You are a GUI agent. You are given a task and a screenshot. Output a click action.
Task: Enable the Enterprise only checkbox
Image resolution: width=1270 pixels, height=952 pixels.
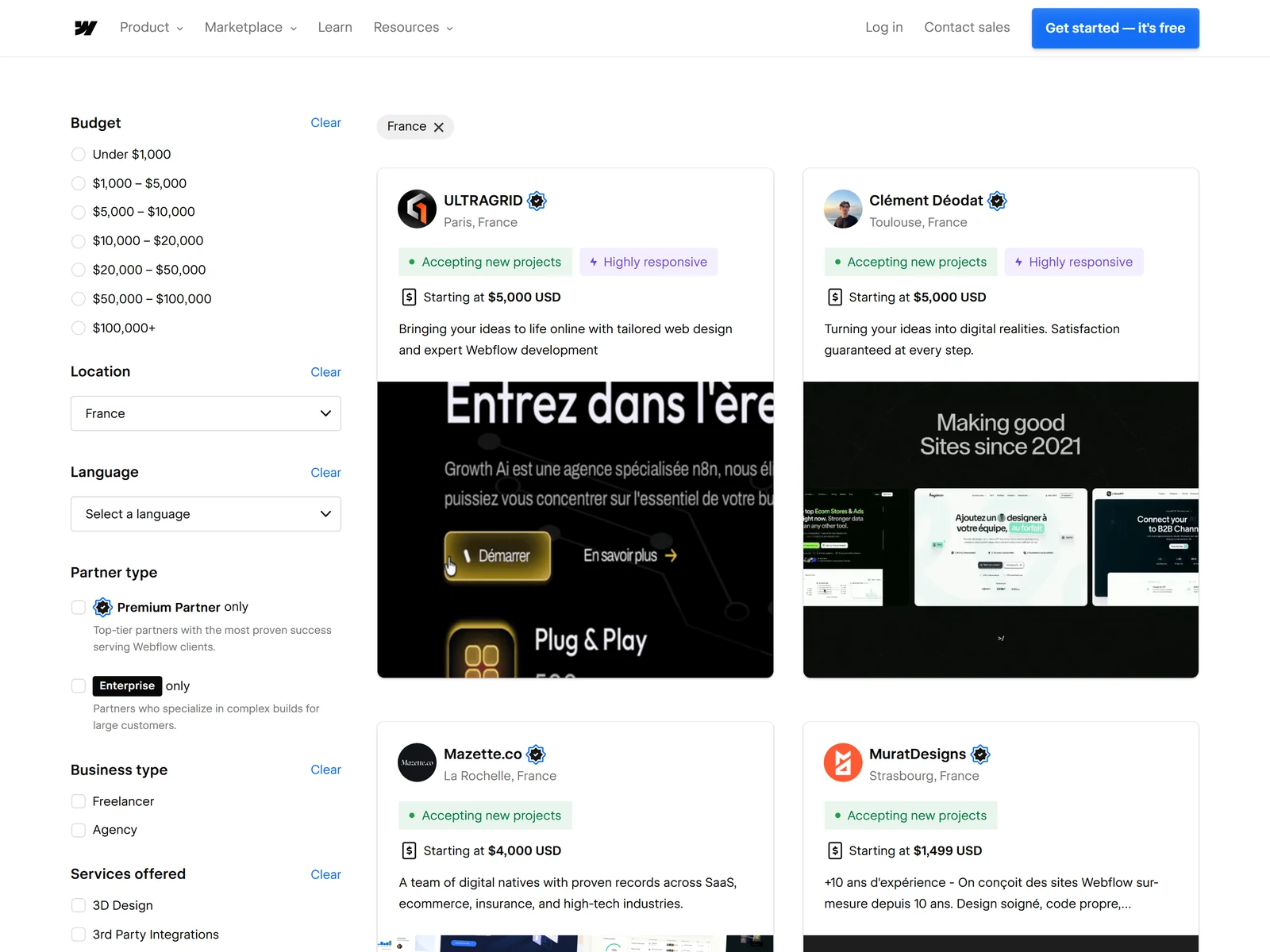pos(79,686)
